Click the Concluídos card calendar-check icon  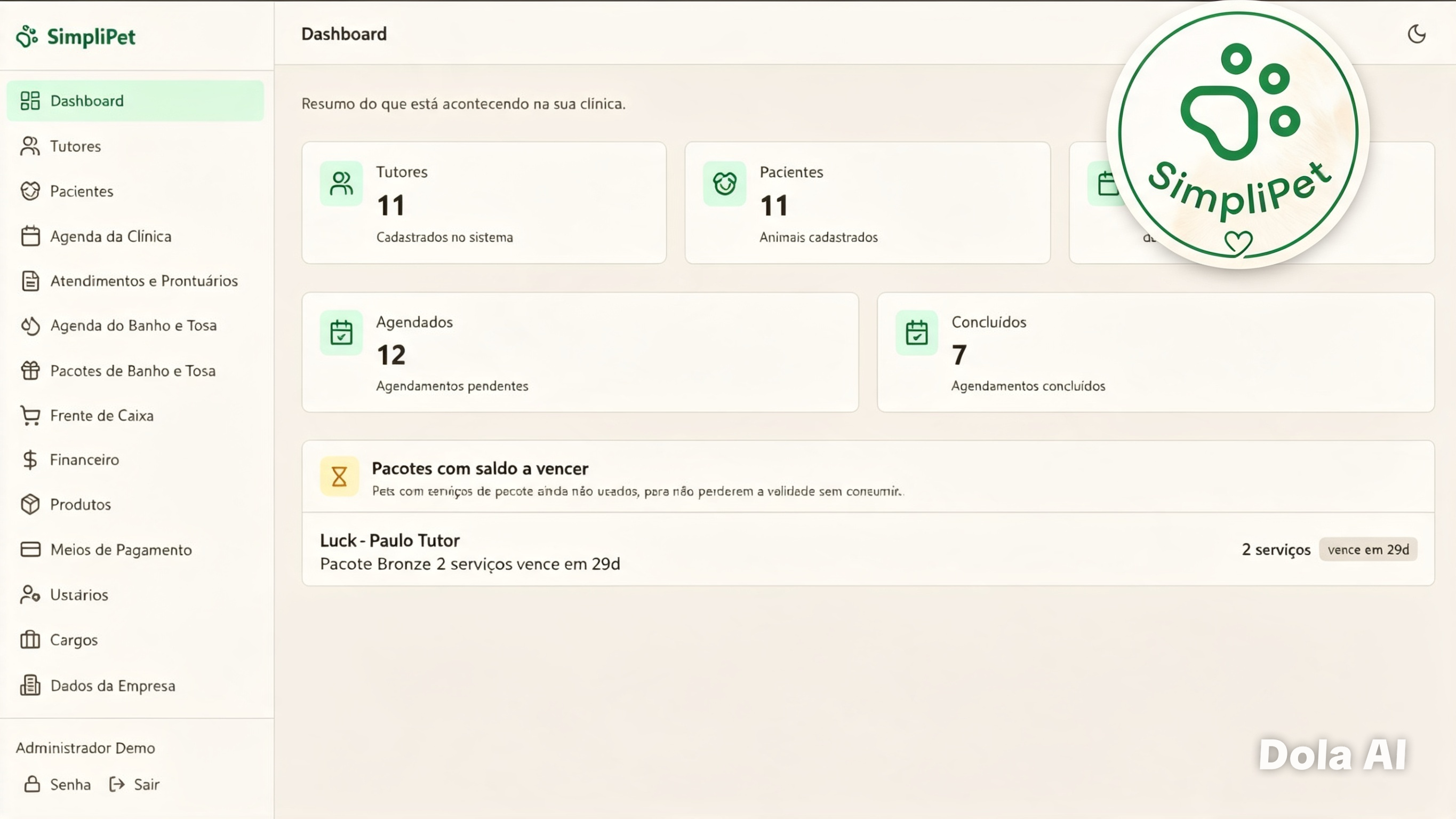(916, 332)
